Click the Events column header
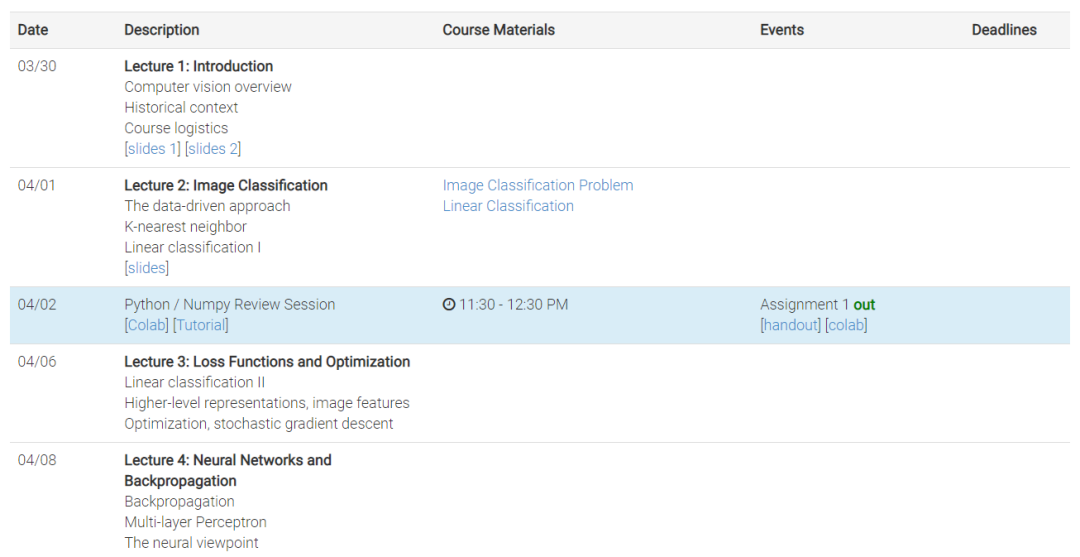The width and height of the screenshot is (1080, 557). click(x=781, y=30)
